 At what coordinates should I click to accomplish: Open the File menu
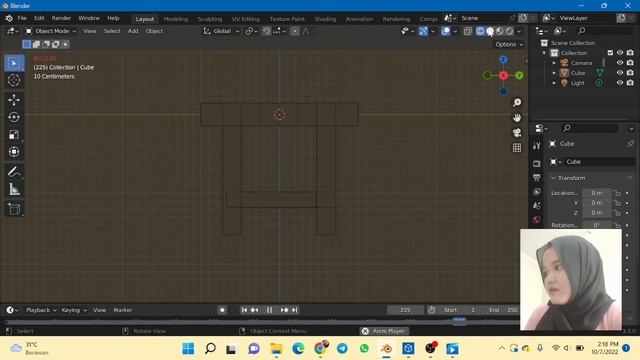(22, 18)
